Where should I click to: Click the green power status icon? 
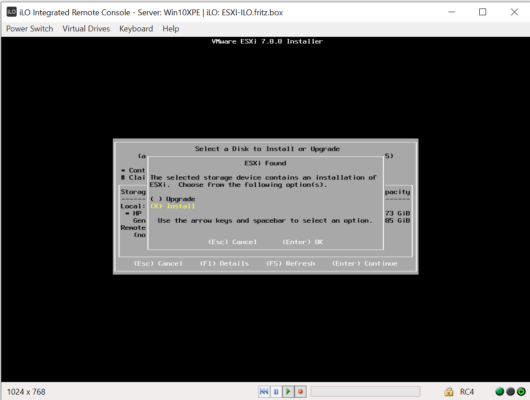pyautogui.click(x=521, y=392)
